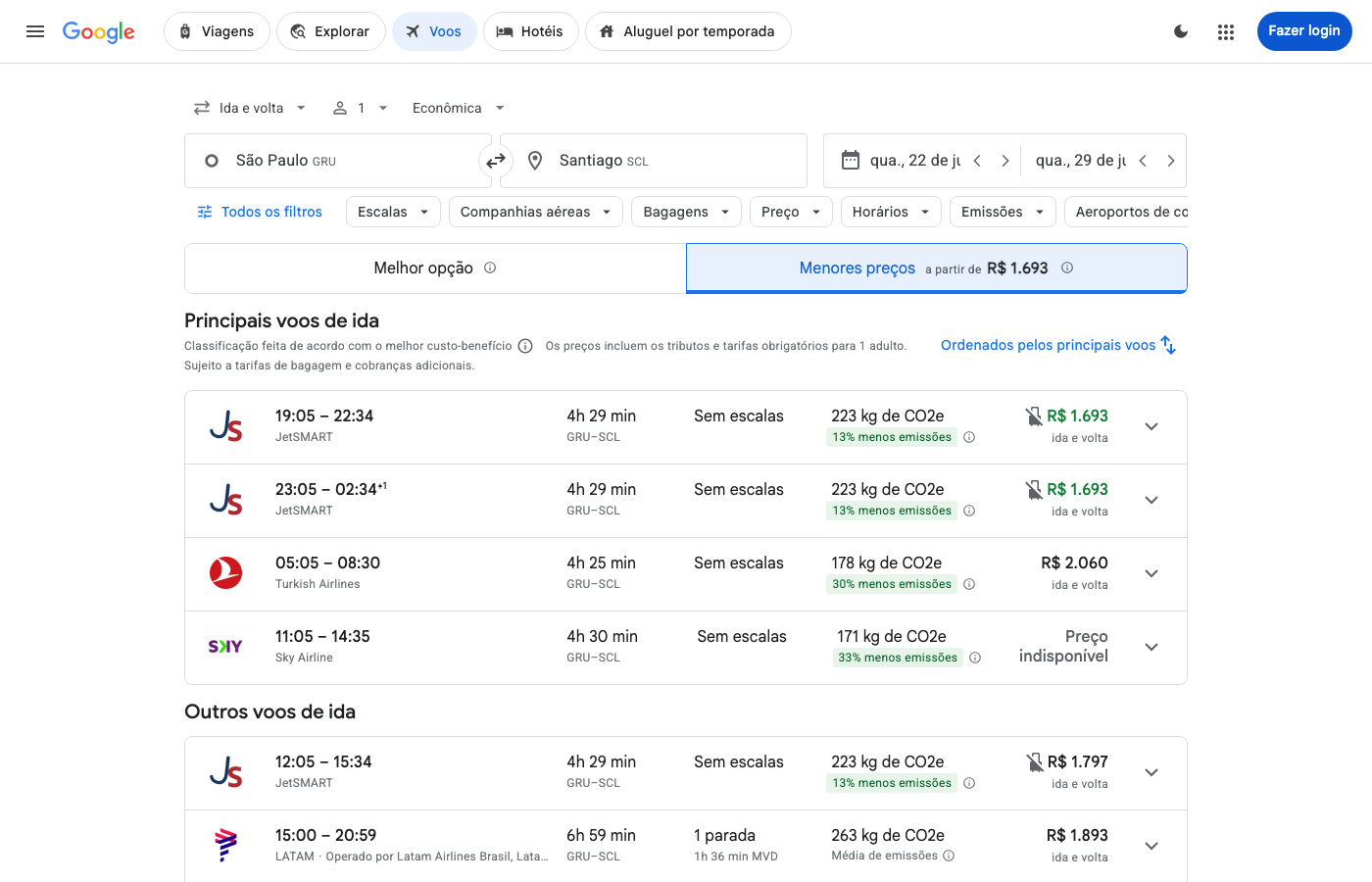1372x882 pixels.
Task: Go to next return date
Action: [x=1171, y=161]
